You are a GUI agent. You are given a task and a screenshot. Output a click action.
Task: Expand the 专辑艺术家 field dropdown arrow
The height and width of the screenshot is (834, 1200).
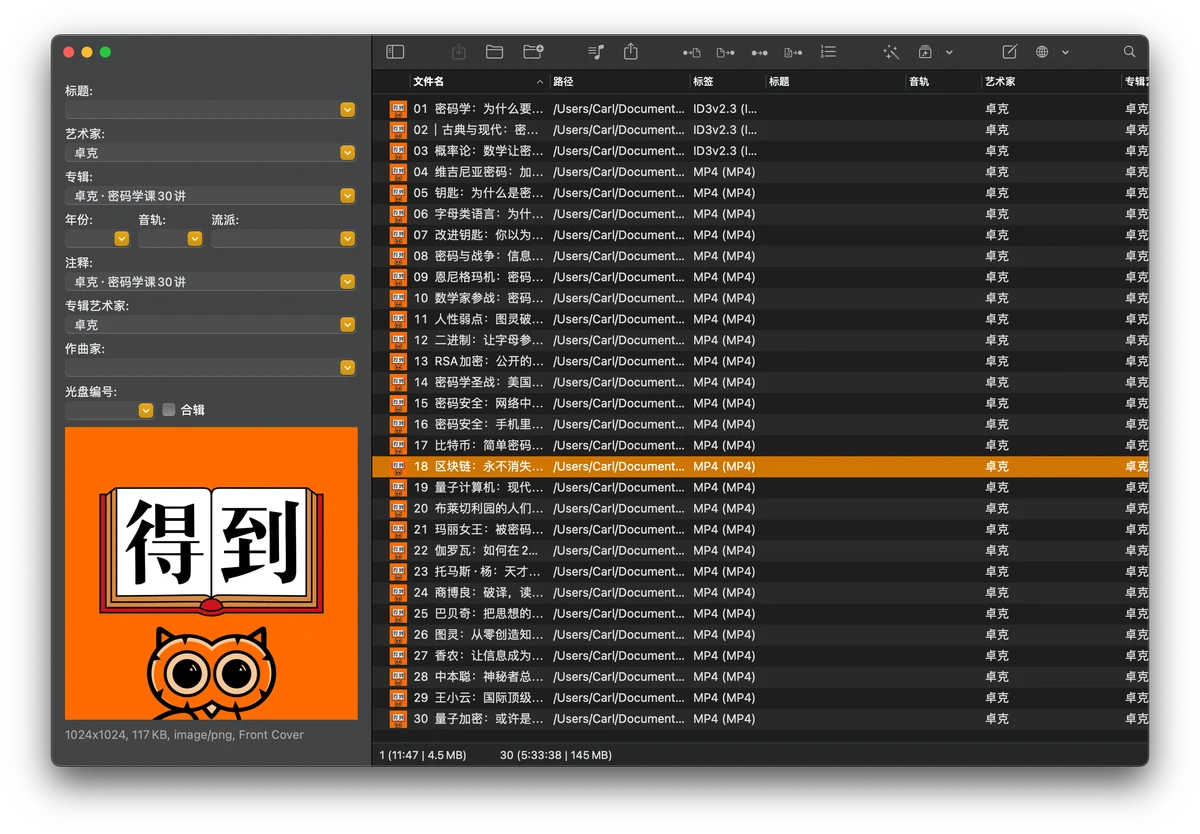(x=347, y=325)
